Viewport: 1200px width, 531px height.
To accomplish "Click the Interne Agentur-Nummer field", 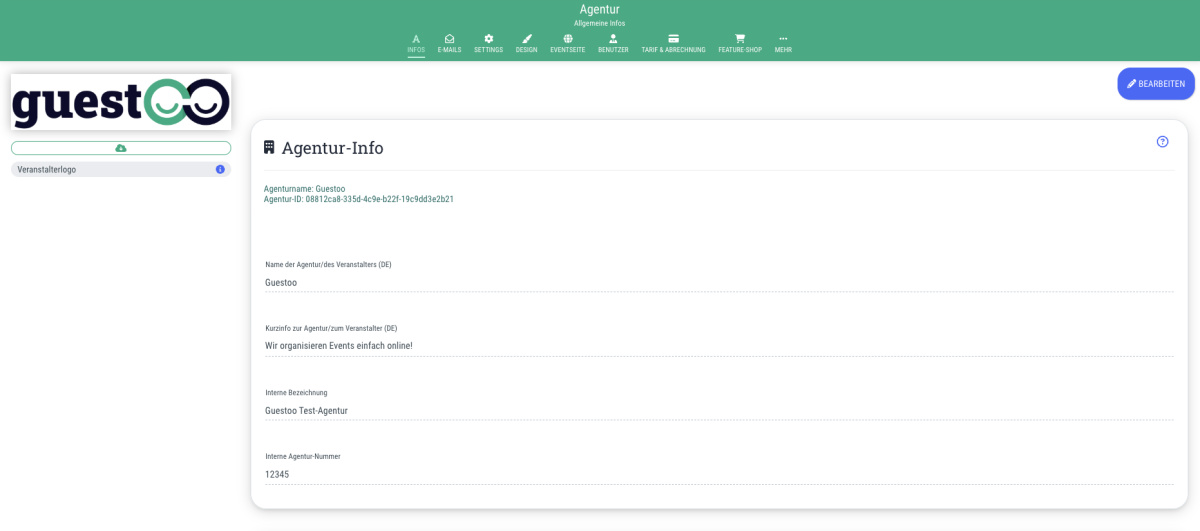I will (x=719, y=475).
